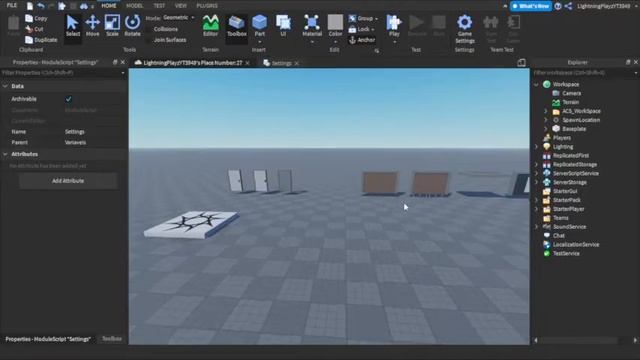The image size is (640, 360).
Task: Select StarterGui in Explorer
Action: tap(565, 191)
